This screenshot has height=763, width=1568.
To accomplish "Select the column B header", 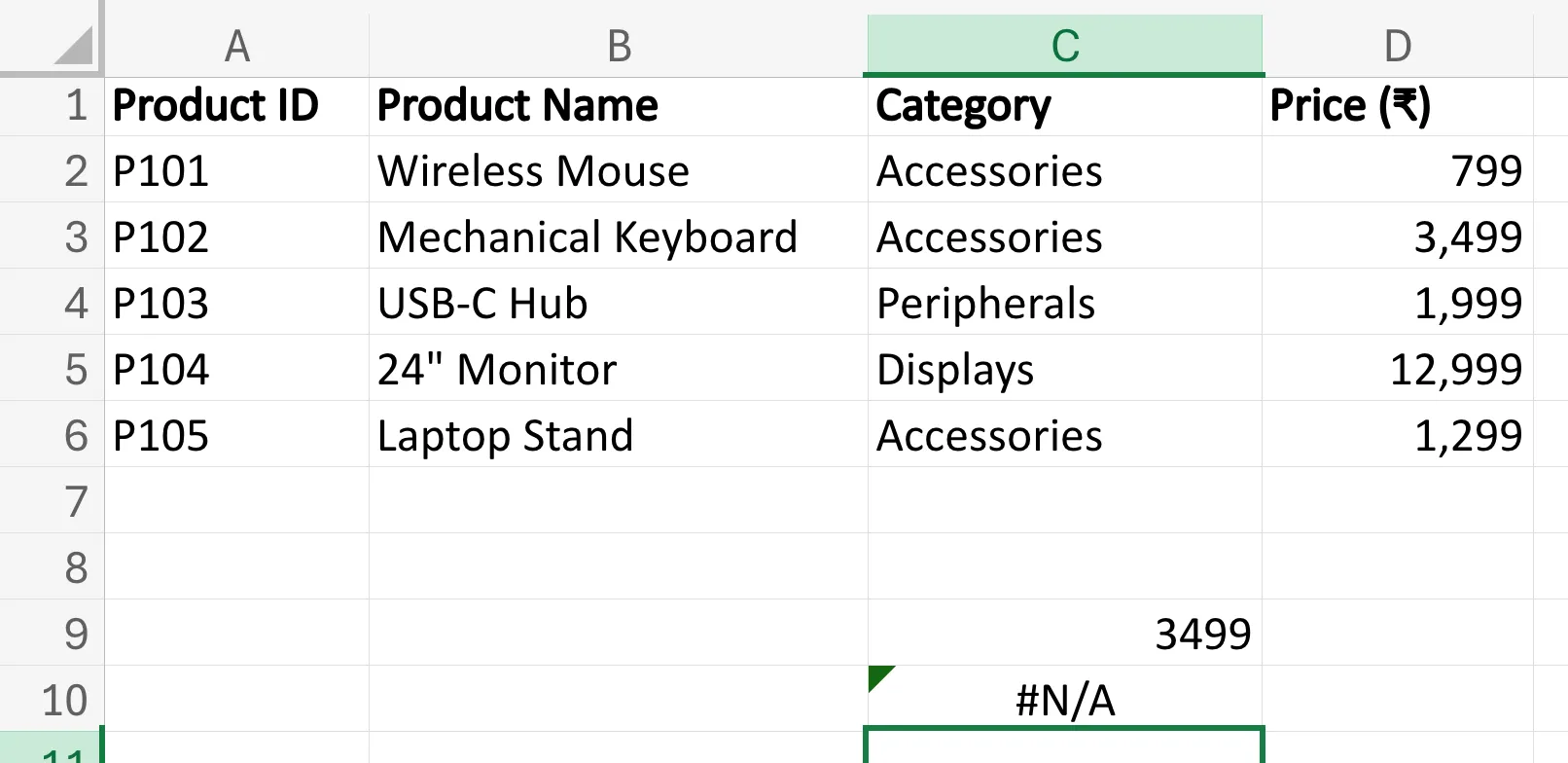I will point(619,44).
